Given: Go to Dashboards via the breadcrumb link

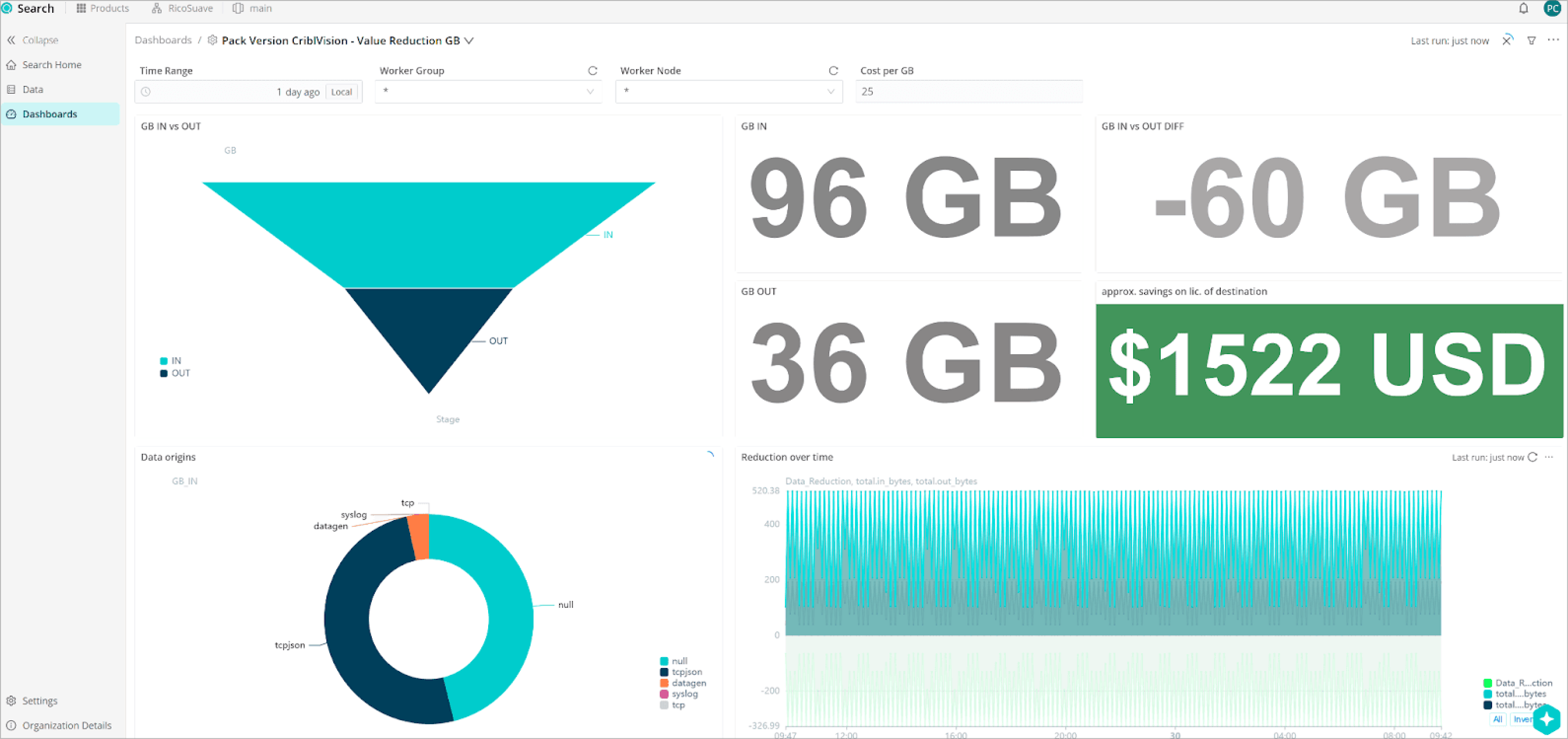Looking at the screenshot, I should pyautogui.click(x=163, y=39).
